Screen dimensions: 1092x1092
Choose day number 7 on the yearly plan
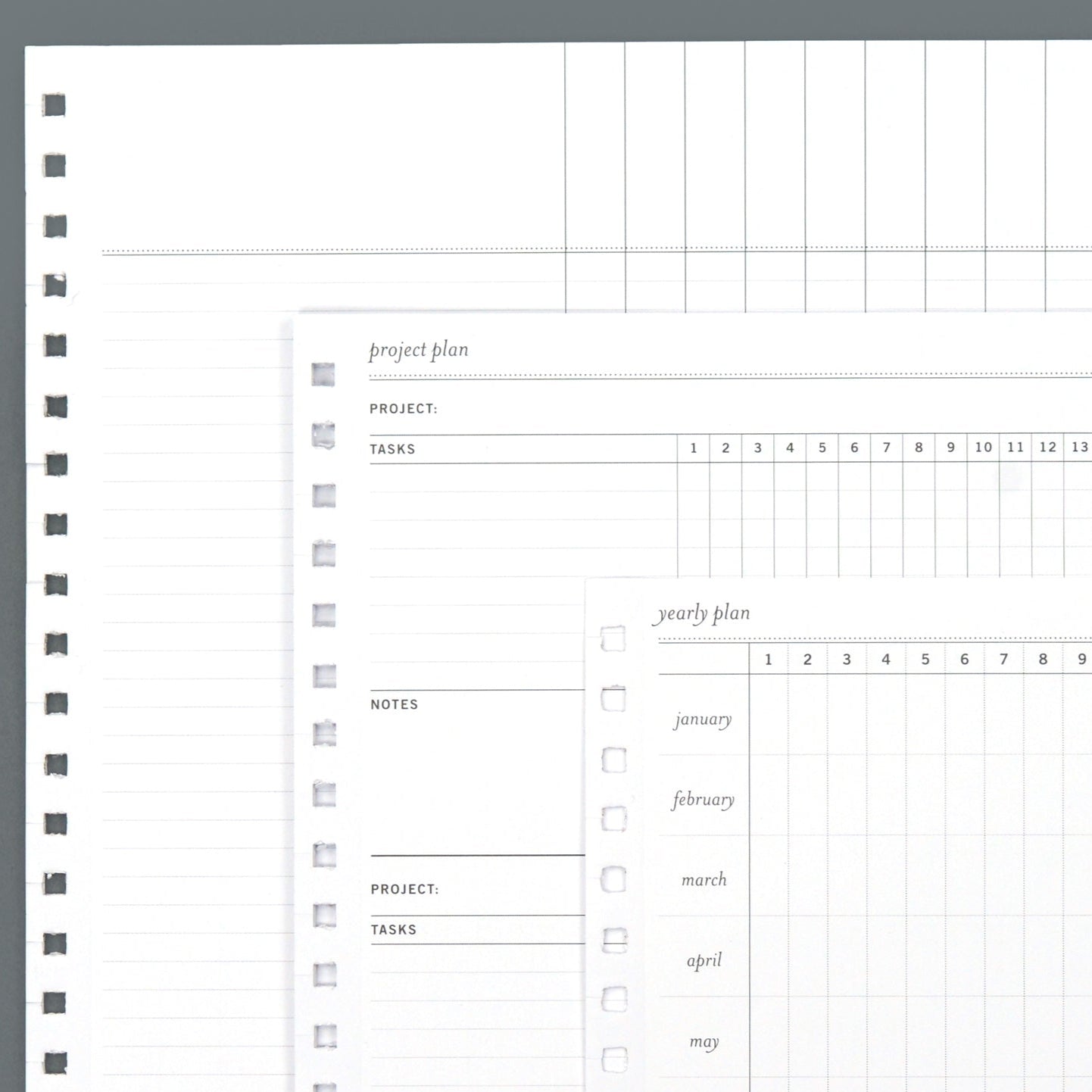[1004, 660]
